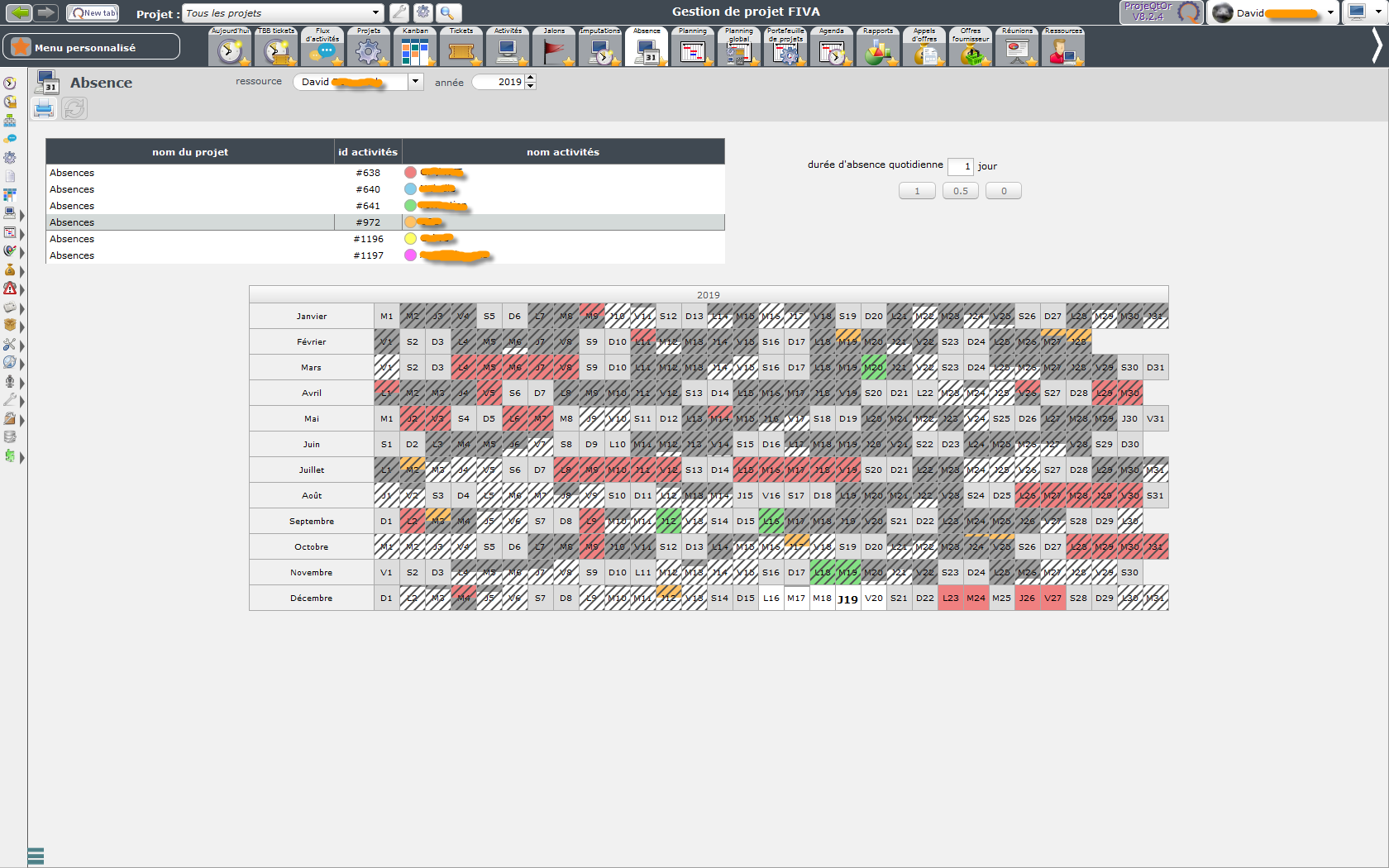Screen dimensions: 1389x868
Task: Open the Tickets module icon
Action: [x=461, y=51]
